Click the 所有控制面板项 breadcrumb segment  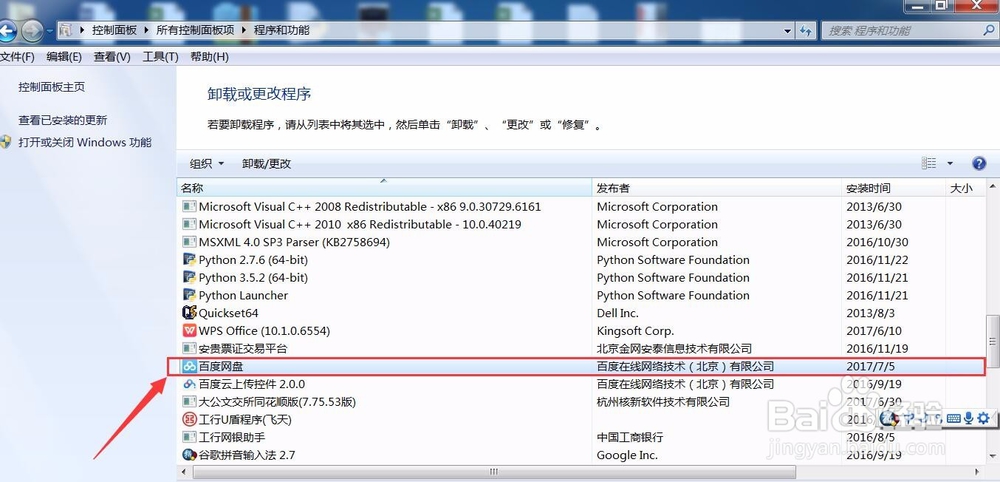tap(195, 30)
